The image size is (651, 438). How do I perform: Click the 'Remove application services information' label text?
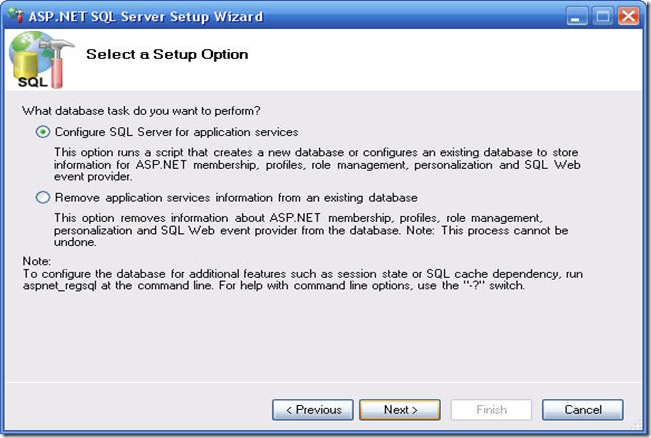tap(236, 198)
